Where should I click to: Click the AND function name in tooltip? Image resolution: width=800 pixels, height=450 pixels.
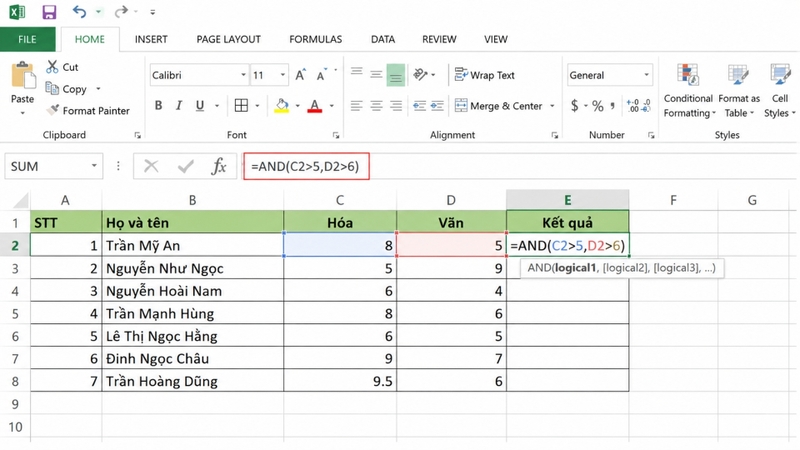point(539,268)
